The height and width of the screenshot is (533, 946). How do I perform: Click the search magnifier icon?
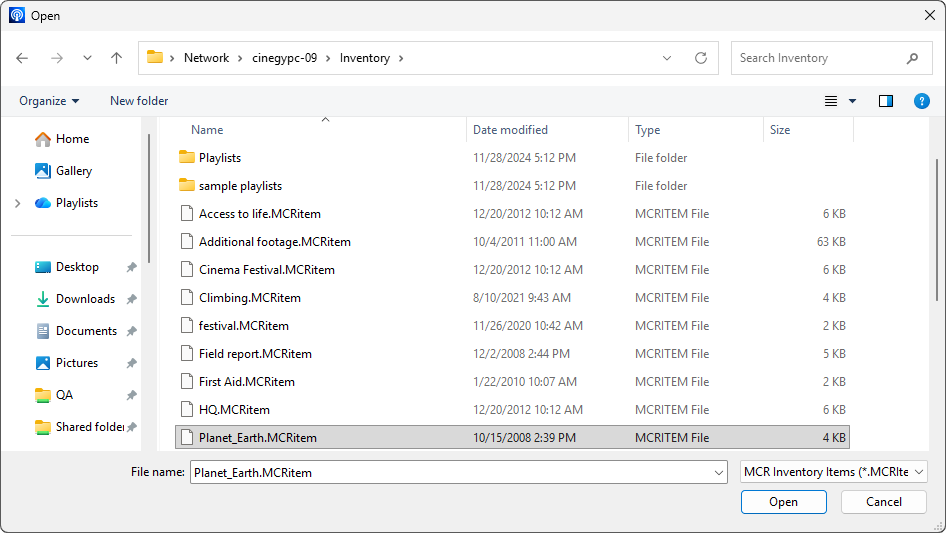912,58
